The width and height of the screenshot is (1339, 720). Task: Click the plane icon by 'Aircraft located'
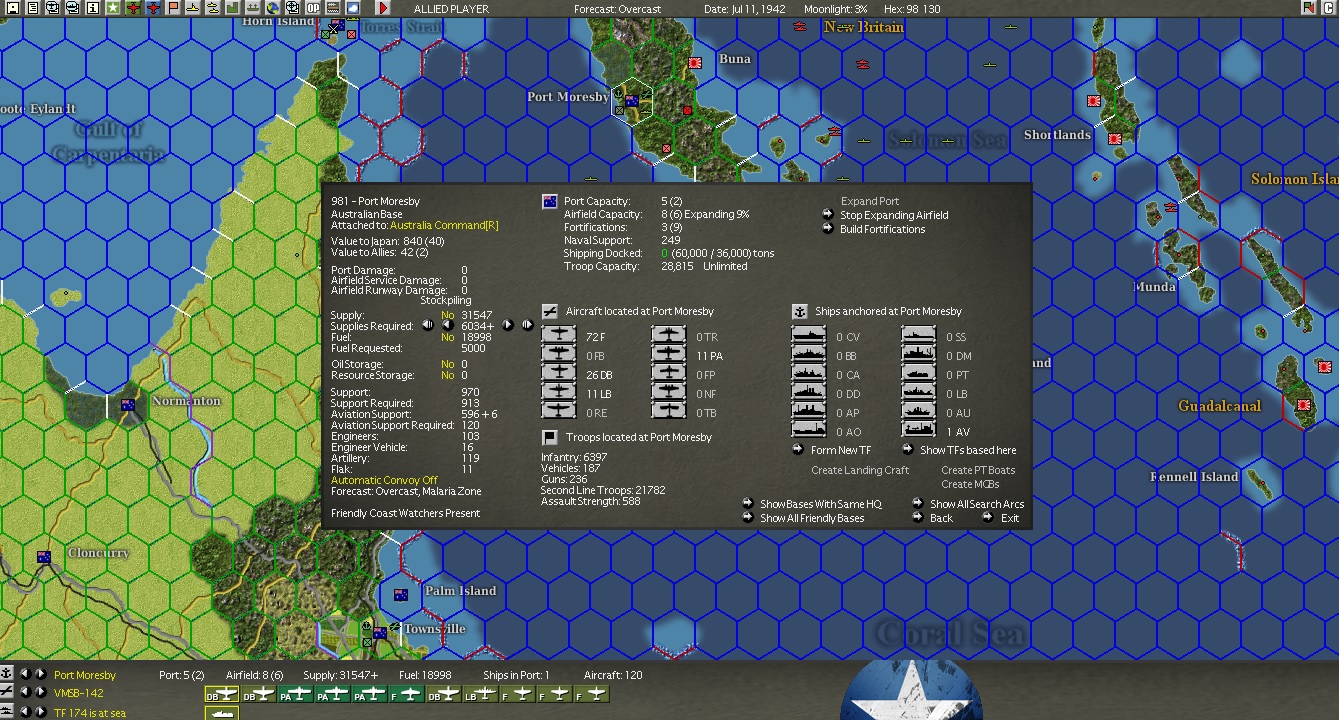(549, 312)
